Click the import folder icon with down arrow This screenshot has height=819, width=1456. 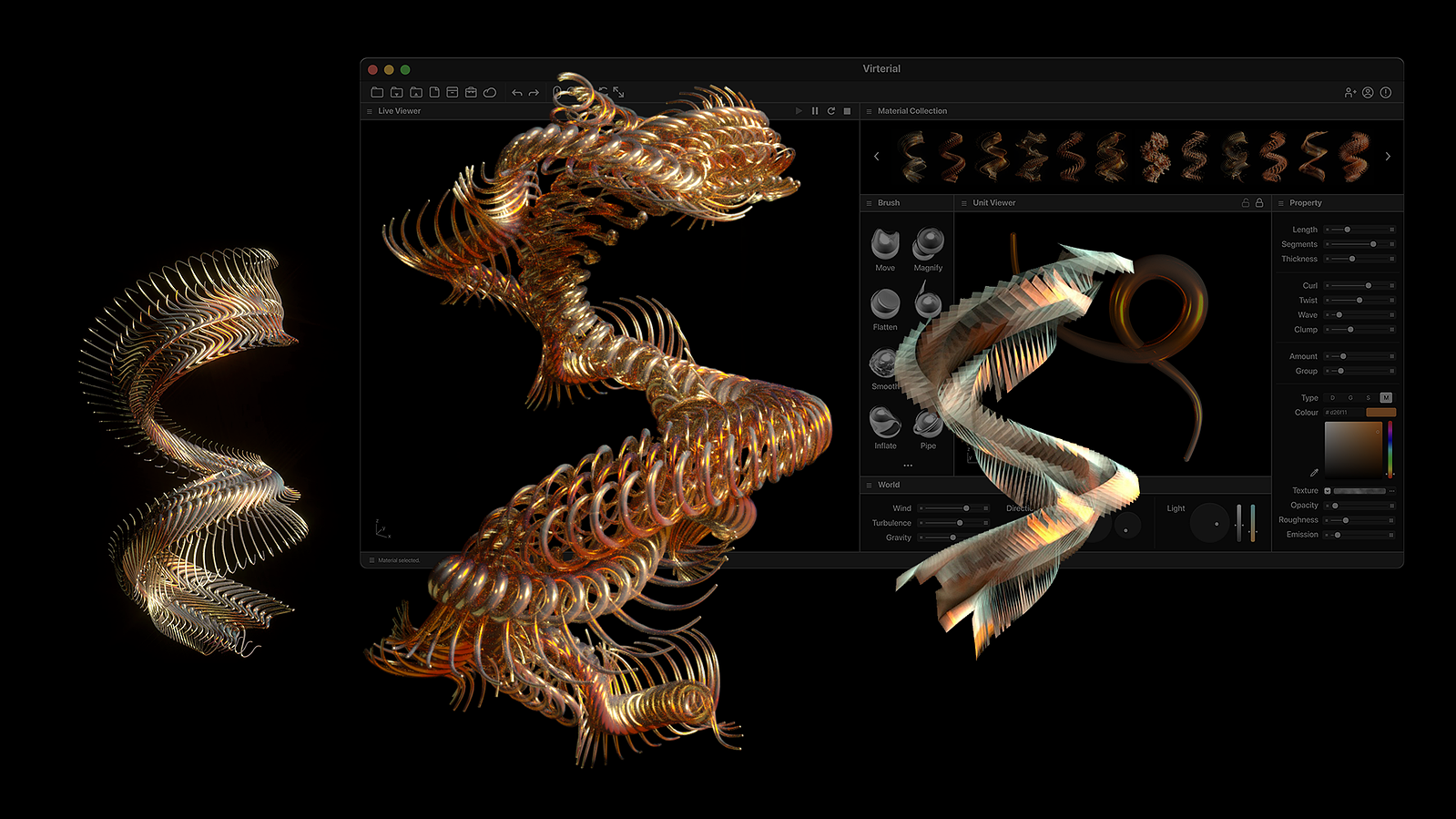click(397, 92)
